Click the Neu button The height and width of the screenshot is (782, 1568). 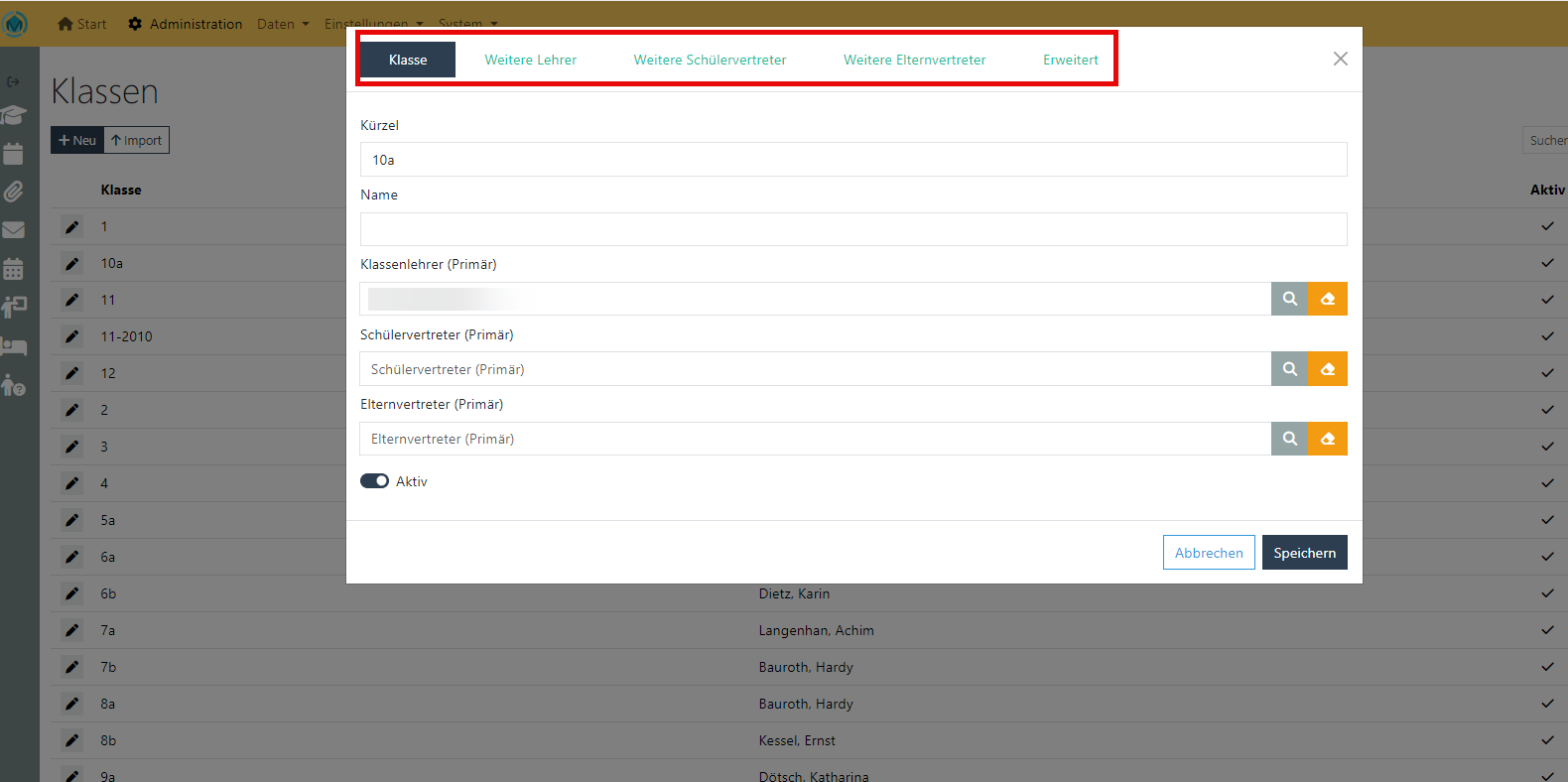(77, 140)
